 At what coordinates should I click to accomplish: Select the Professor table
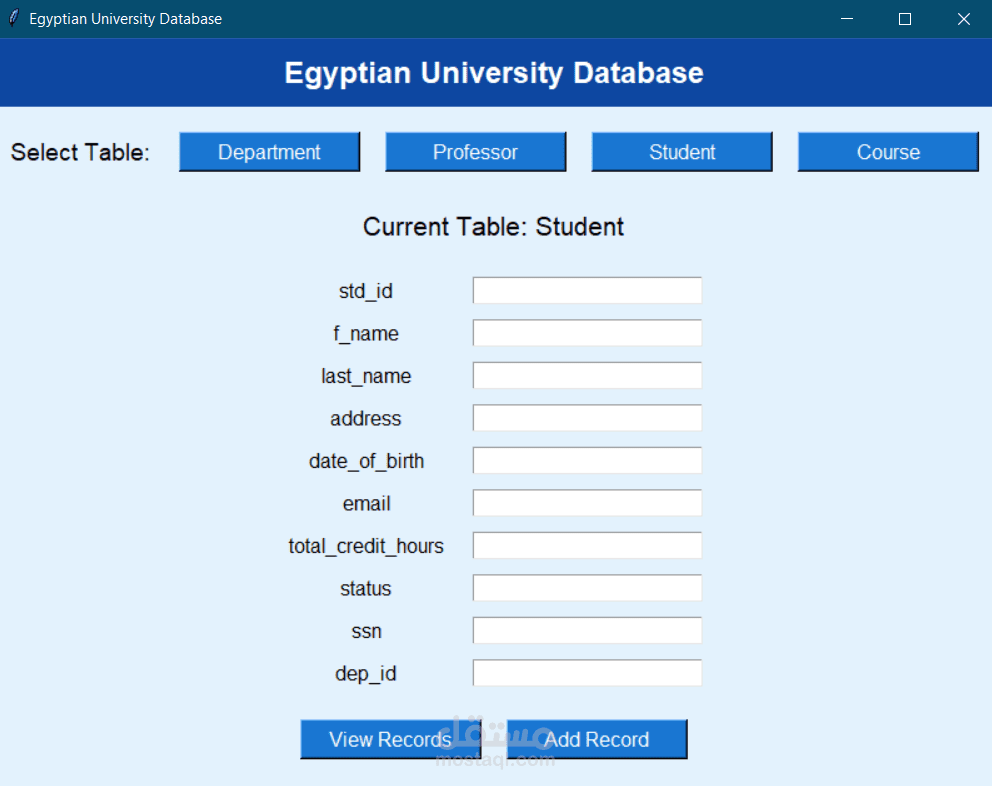tap(475, 151)
